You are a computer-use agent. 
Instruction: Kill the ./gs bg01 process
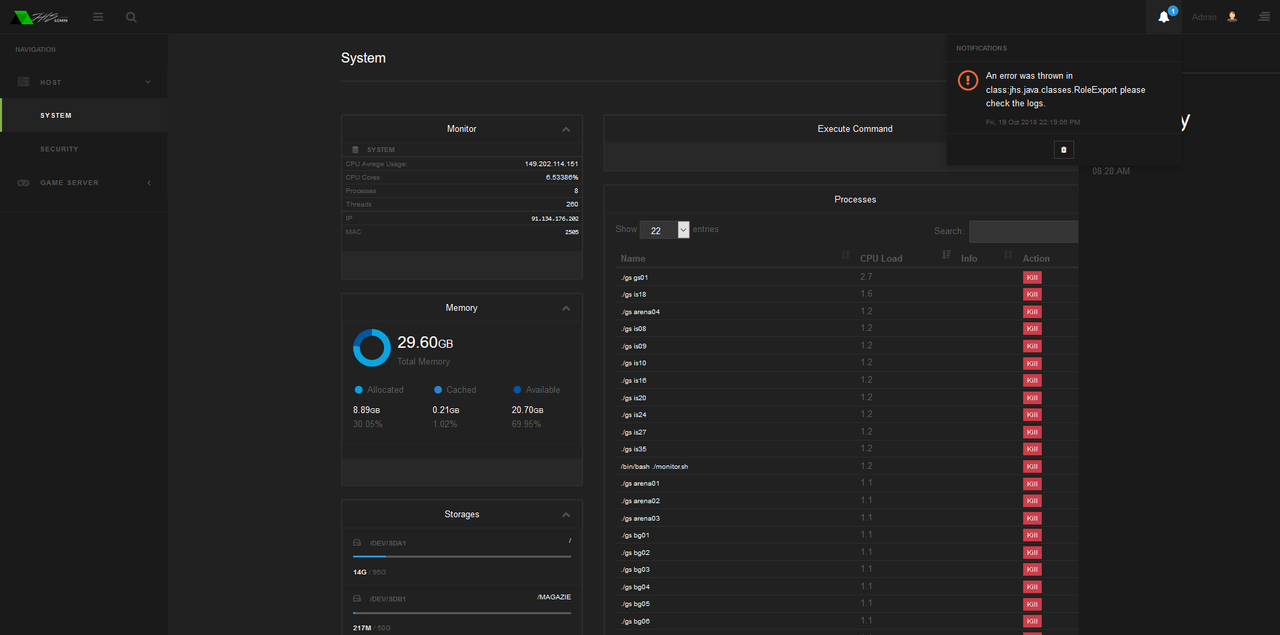tap(1032, 535)
